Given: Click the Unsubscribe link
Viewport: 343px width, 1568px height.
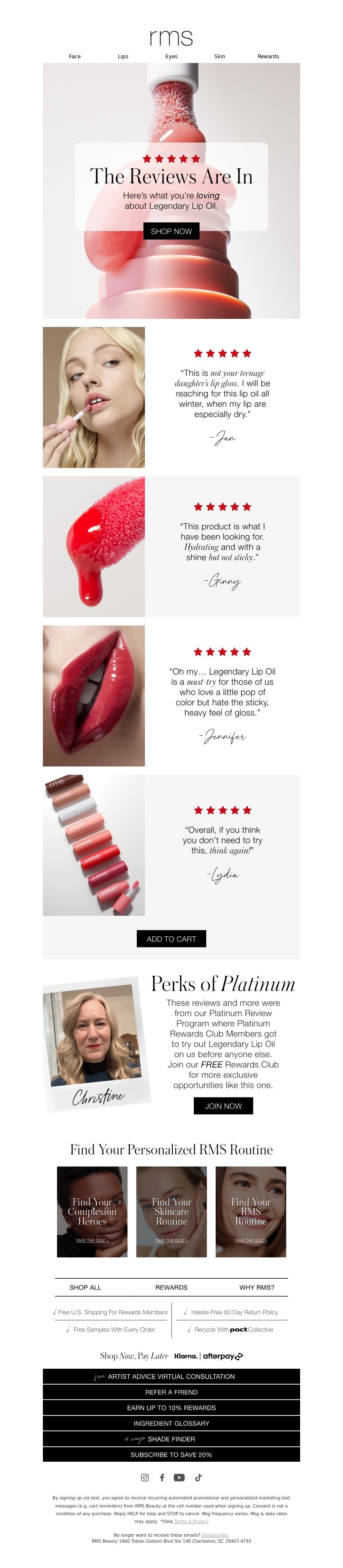Looking at the screenshot, I should point(215,1535).
